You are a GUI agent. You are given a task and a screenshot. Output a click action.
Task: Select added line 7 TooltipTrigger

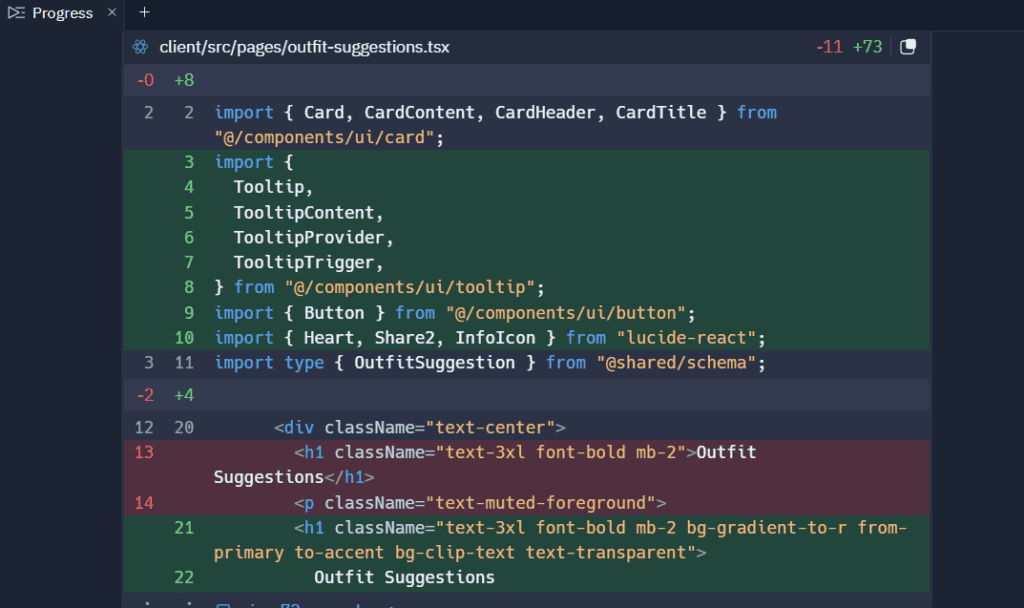click(527, 263)
